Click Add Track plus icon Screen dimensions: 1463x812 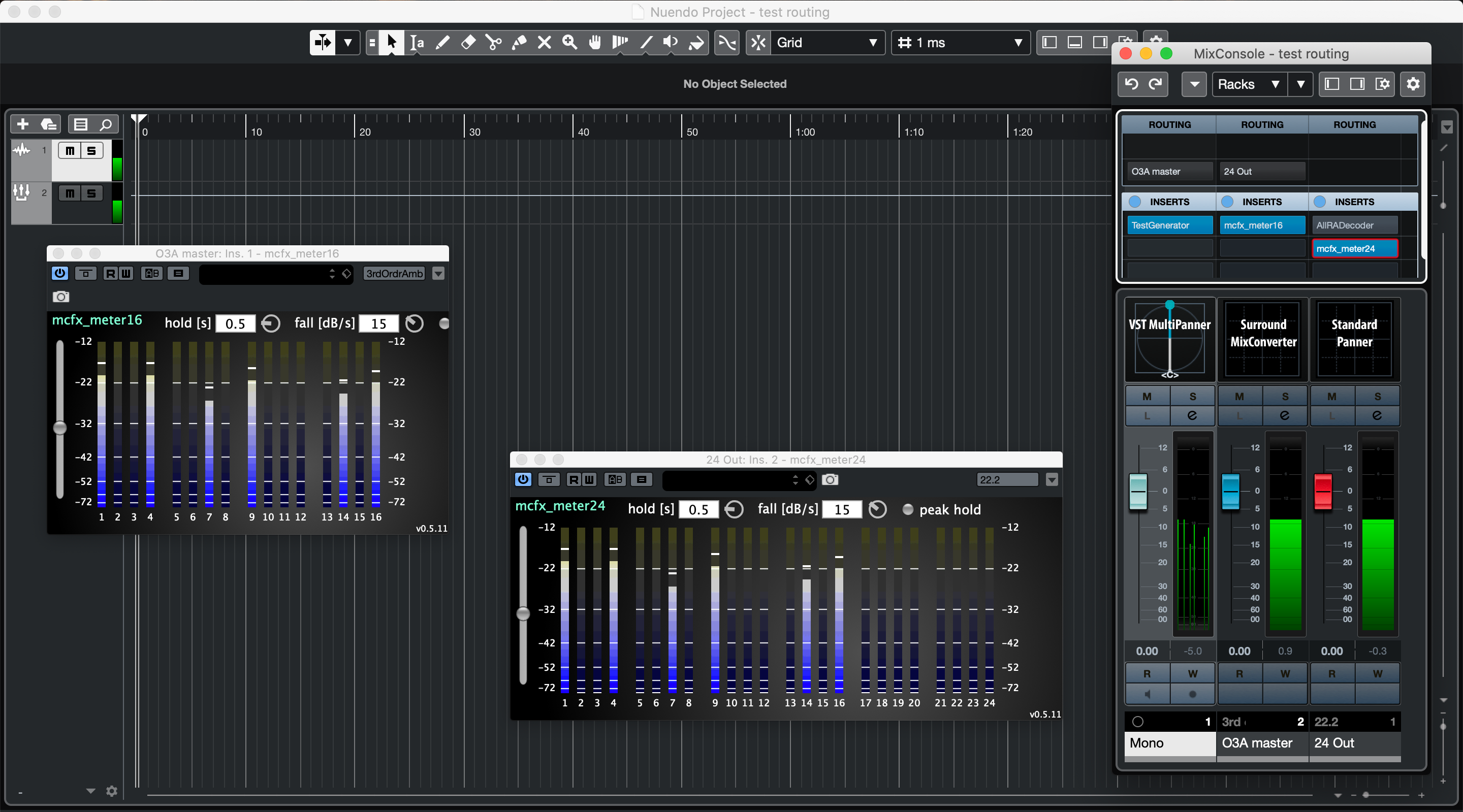[23, 124]
